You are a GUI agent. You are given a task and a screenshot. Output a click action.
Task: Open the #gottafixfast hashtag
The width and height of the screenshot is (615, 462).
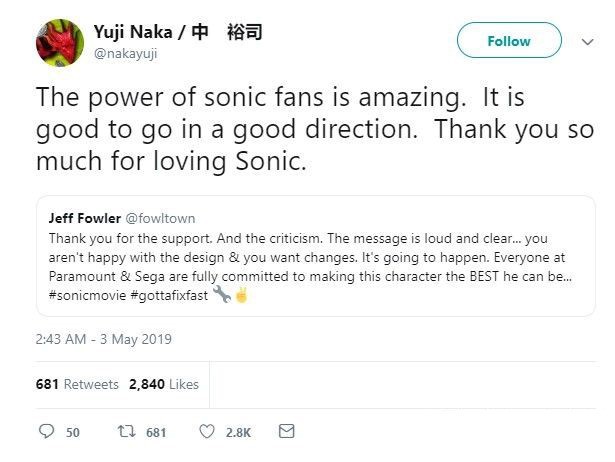[169, 295]
